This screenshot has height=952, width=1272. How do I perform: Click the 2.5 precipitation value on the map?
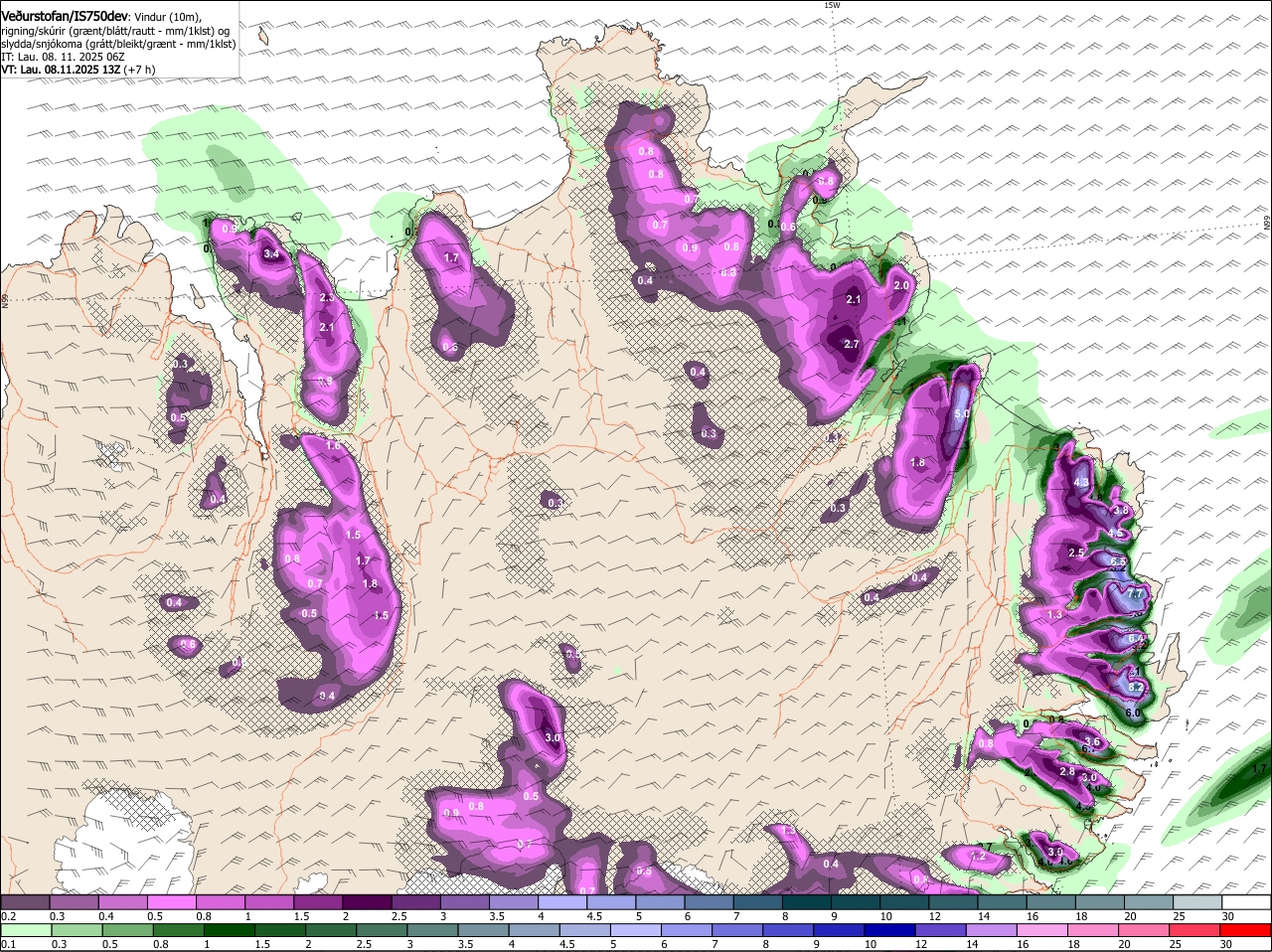coord(1076,553)
